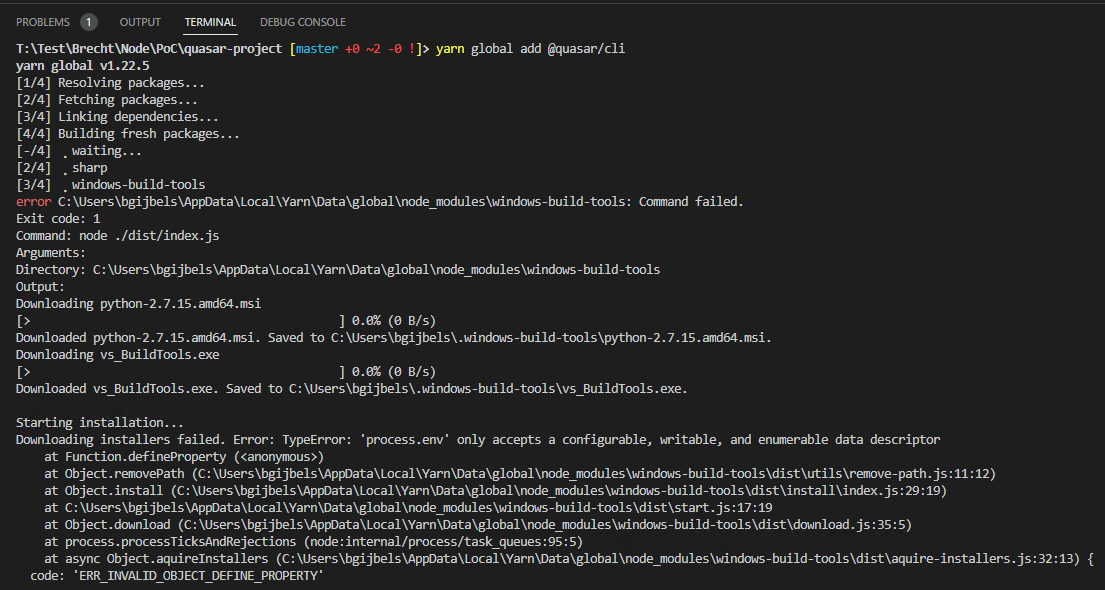
Task: Click the problems count badge showing 1
Action: point(89,22)
